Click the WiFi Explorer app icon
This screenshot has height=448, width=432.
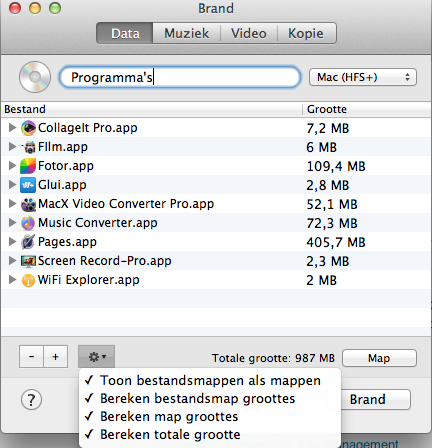click(x=28, y=280)
